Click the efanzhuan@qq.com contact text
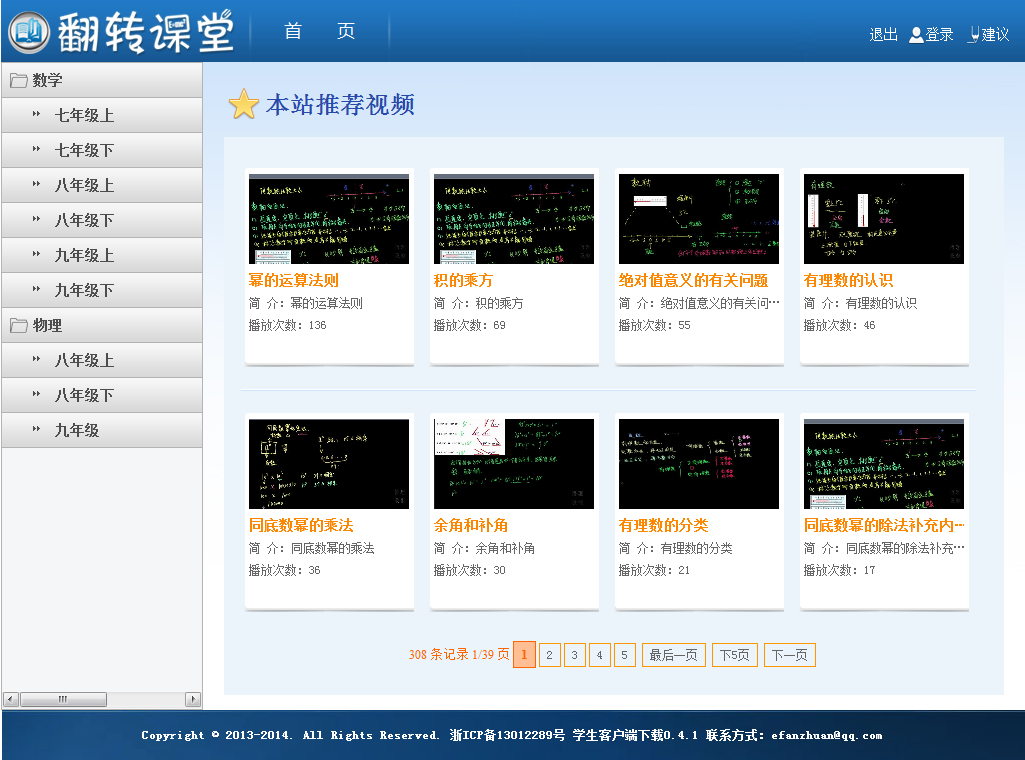 pyautogui.click(x=826, y=735)
